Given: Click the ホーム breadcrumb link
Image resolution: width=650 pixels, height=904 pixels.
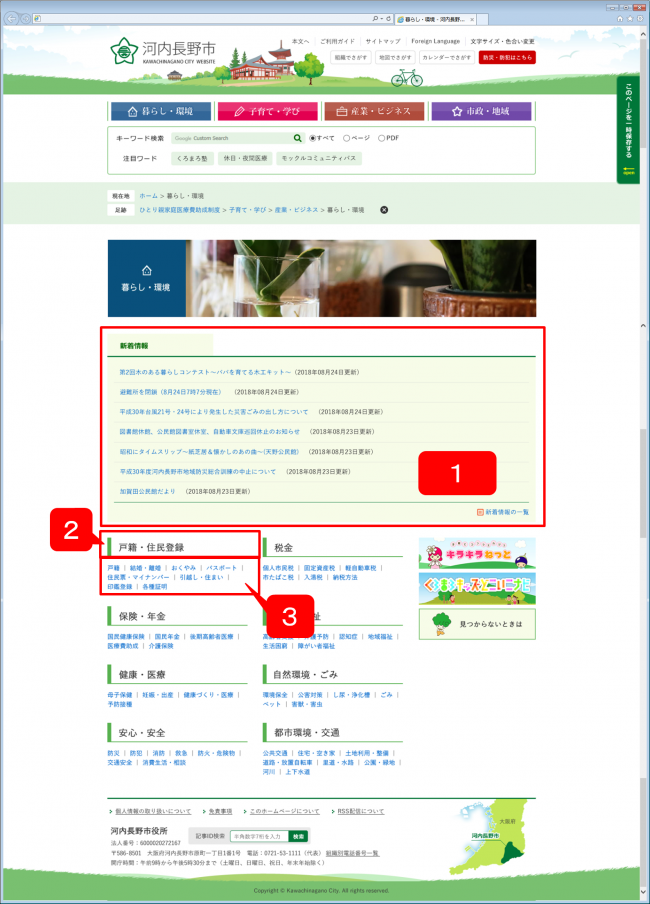Looking at the screenshot, I should click(x=148, y=196).
